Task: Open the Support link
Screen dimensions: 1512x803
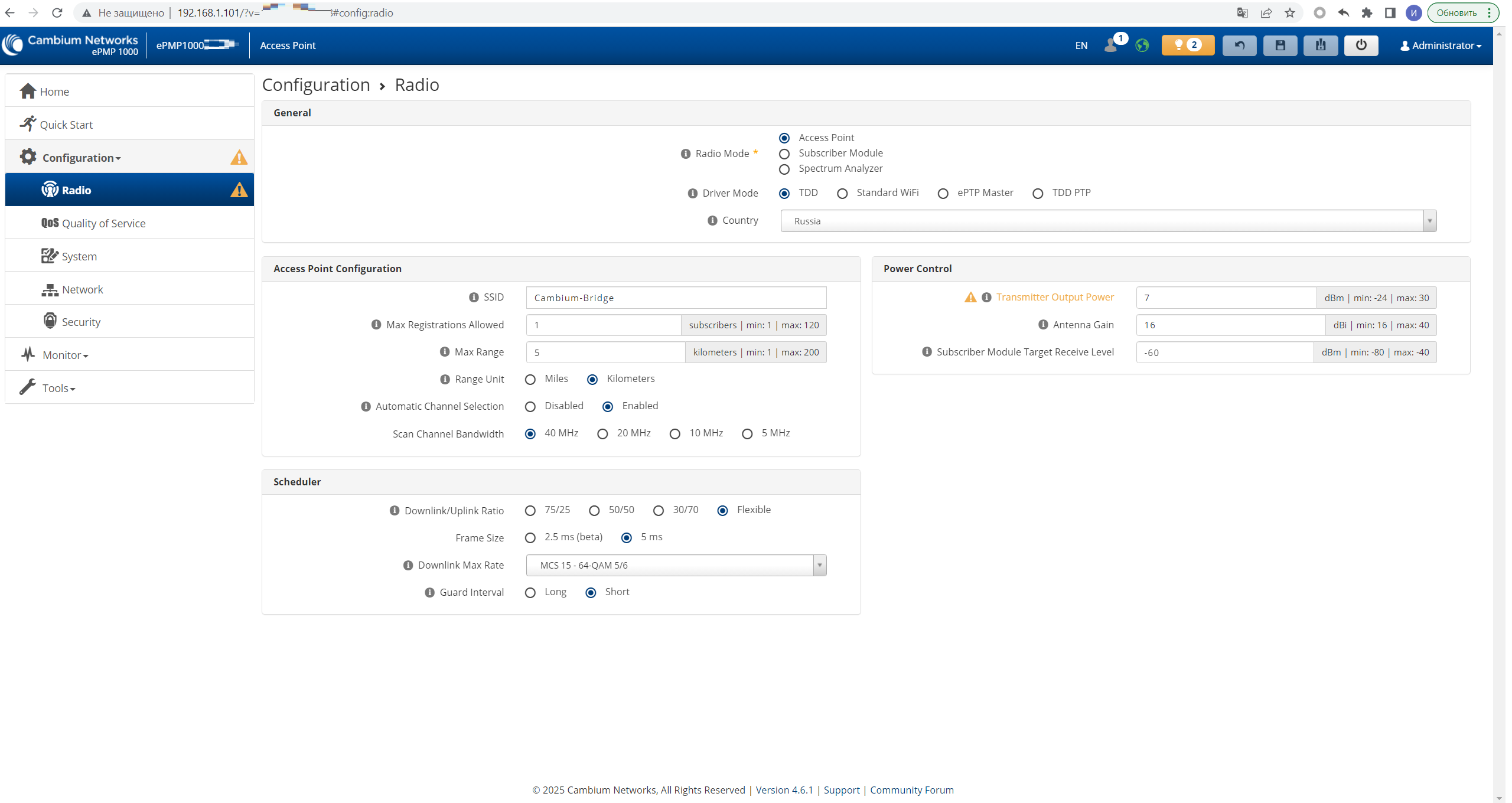Action: click(841, 790)
